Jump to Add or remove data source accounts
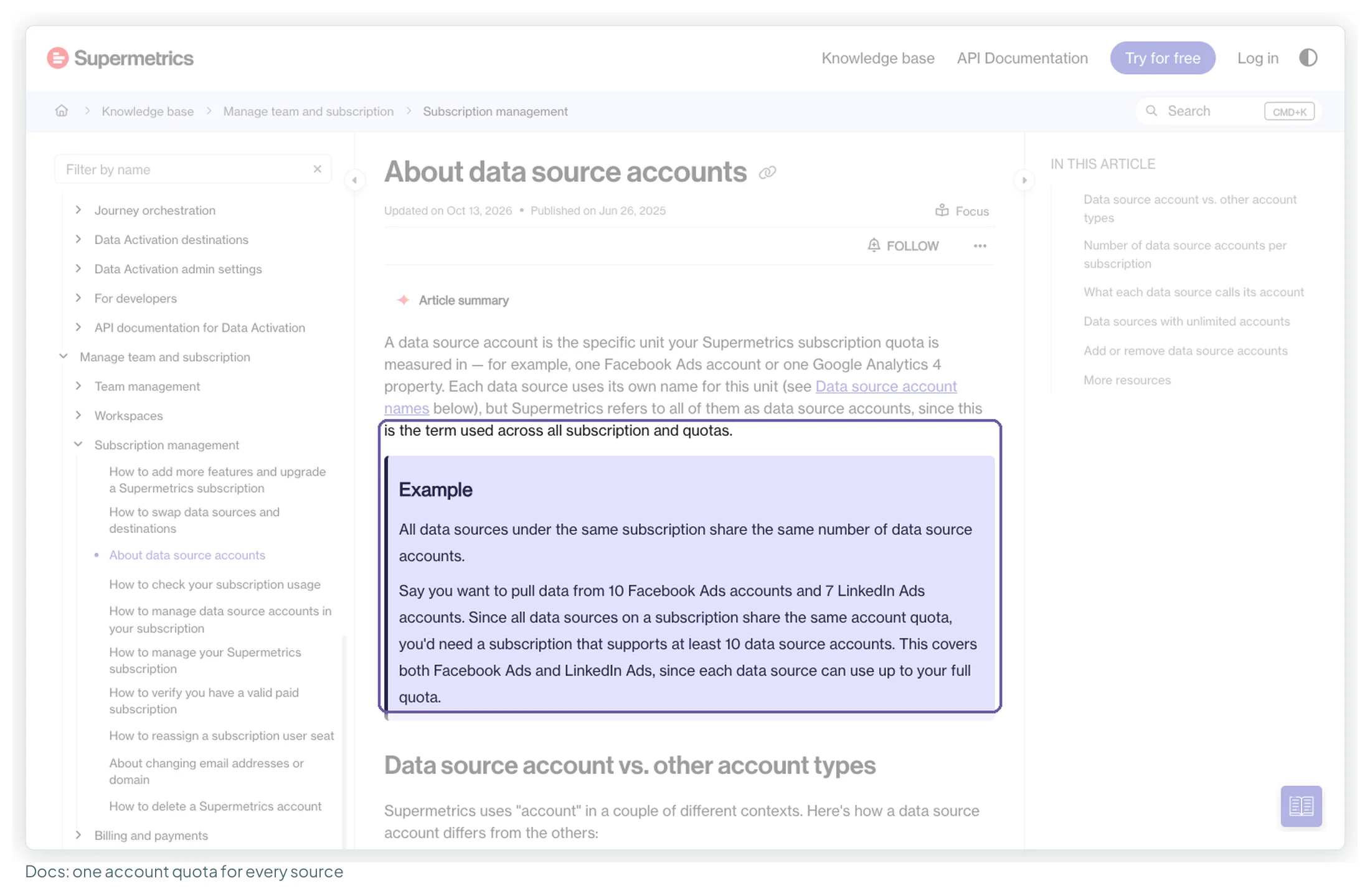The width and height of the screenshot is (1370, 896). click(x=1185, y=351)
